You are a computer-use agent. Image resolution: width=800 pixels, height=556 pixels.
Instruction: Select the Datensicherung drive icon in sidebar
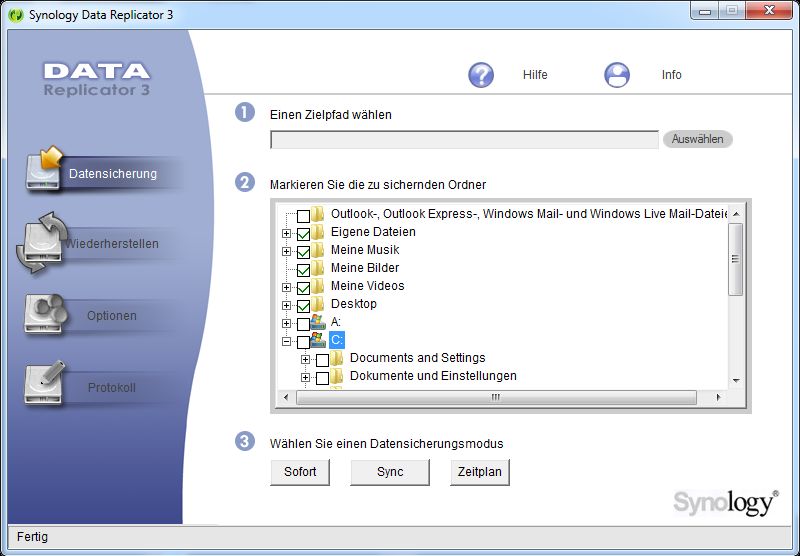tap(45, 170)
